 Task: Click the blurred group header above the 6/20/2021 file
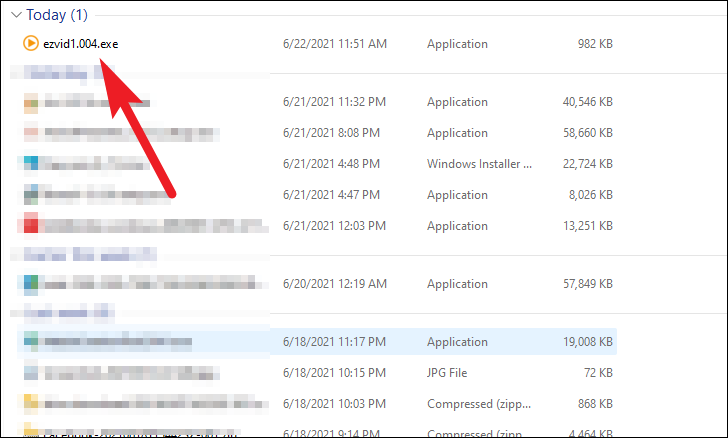[70, 255]
